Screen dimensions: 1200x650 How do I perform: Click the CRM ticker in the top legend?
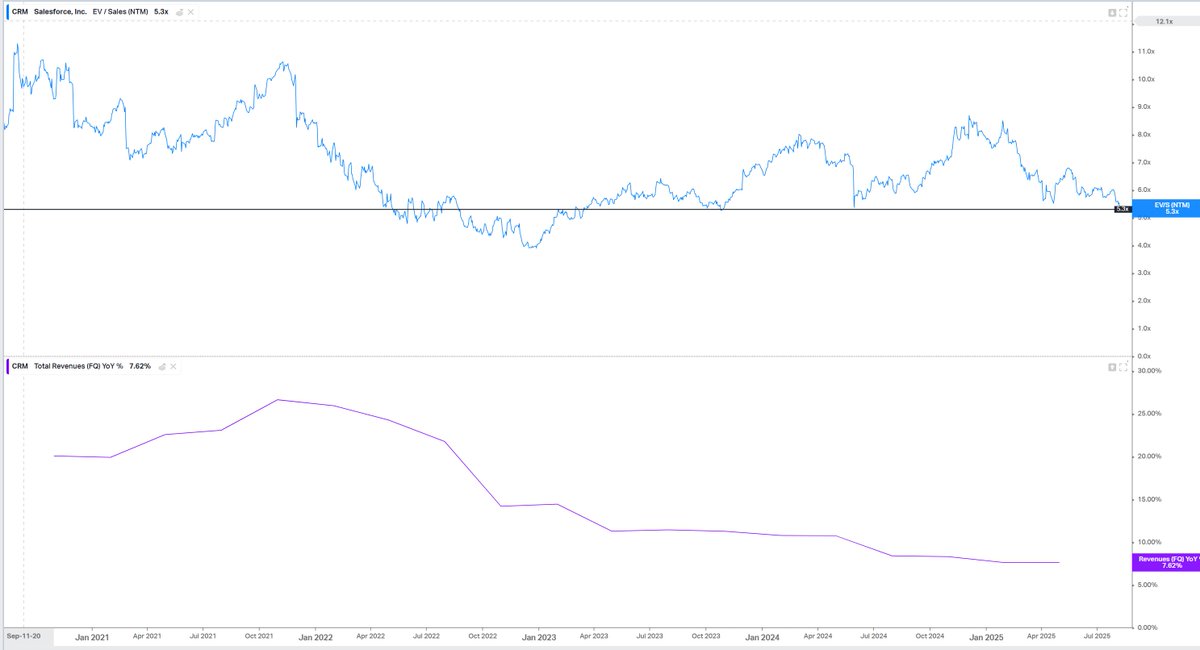[20, 12]
